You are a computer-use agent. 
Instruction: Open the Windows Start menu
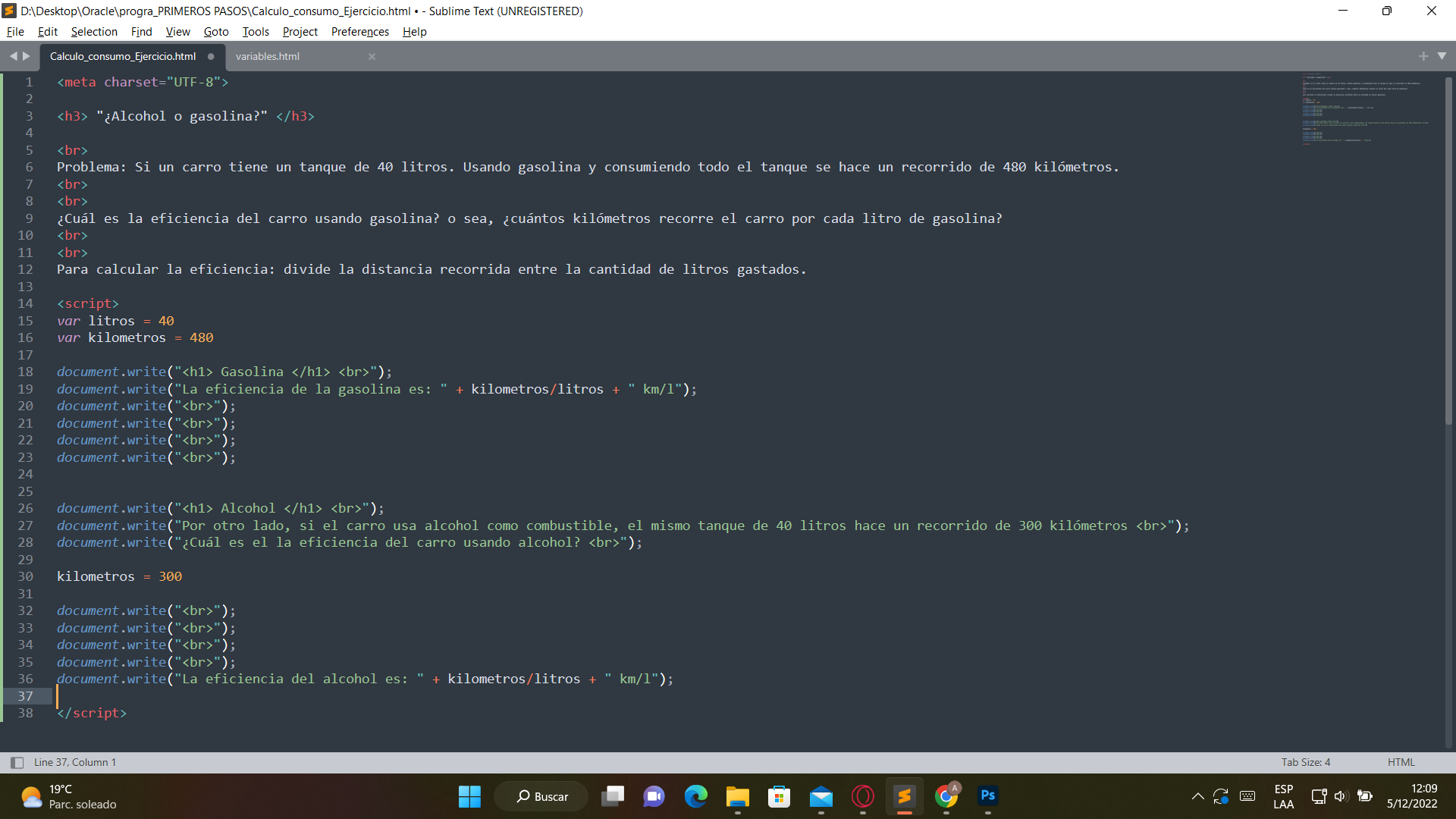(x=469, y=796)
